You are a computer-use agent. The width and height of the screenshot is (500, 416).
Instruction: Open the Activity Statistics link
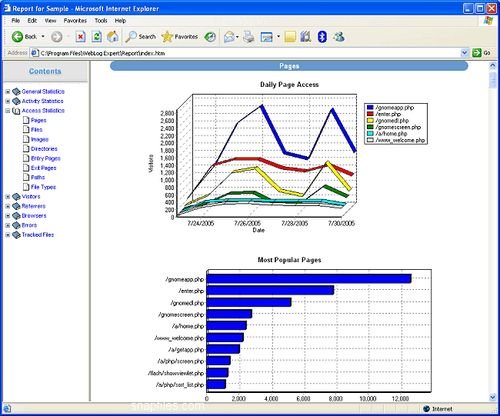tap(42, 101)
